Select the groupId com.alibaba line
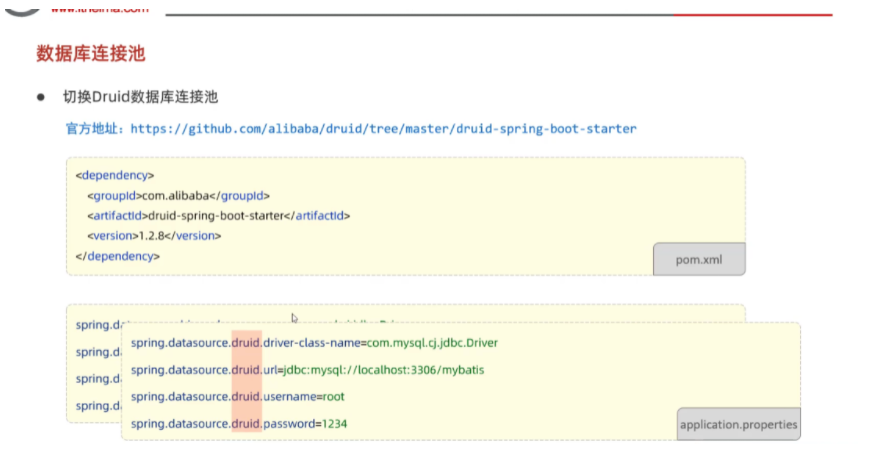Viewport: 890px width, 459px height. click(x=178, y=195)
